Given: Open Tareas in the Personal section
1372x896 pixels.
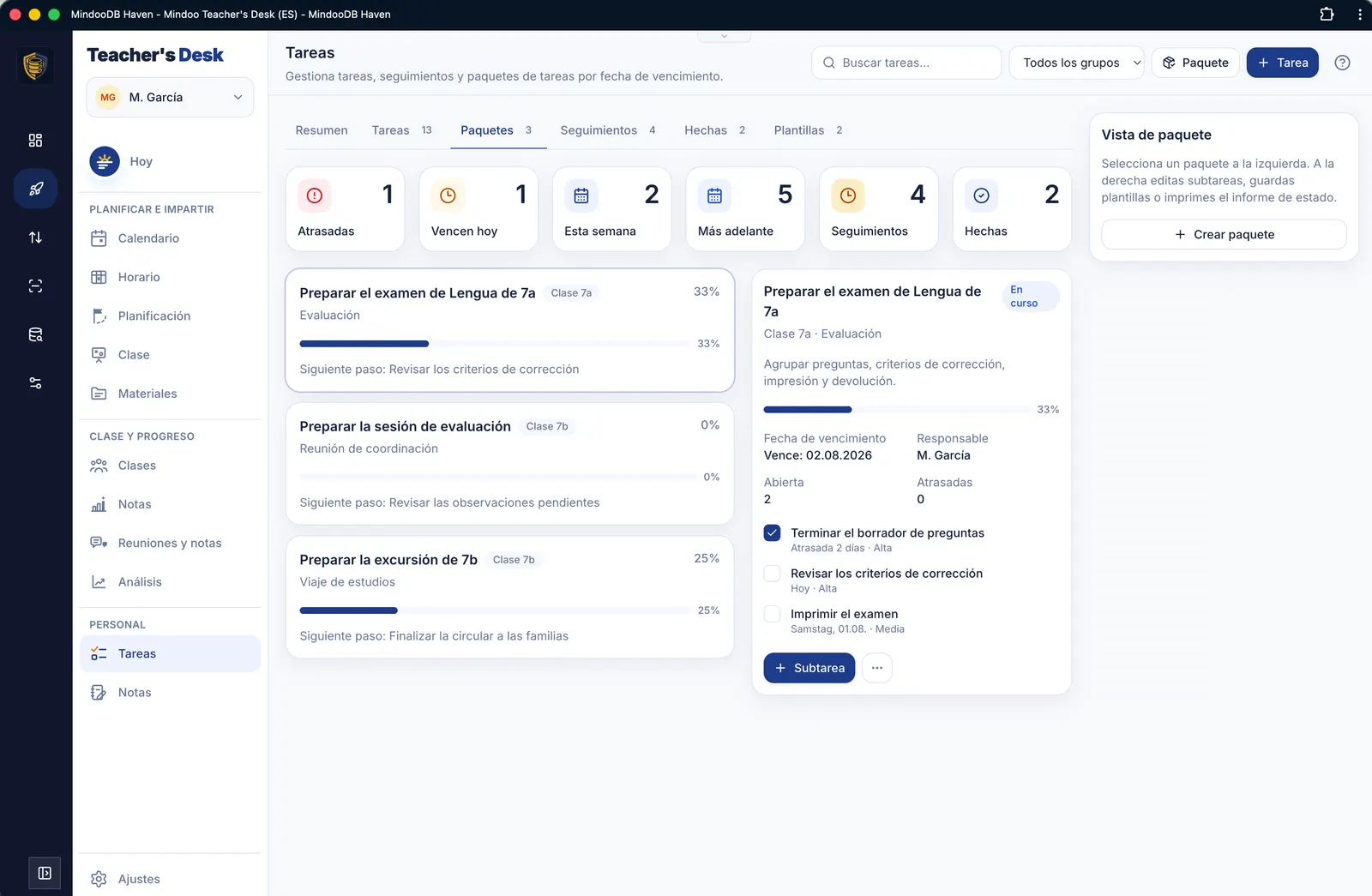Looking at the screenshot, I should tap(170, 653).
